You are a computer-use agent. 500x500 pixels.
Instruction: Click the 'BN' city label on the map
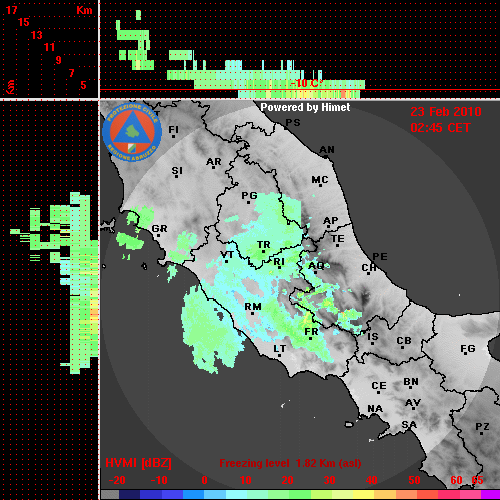(x=411, y=382)
